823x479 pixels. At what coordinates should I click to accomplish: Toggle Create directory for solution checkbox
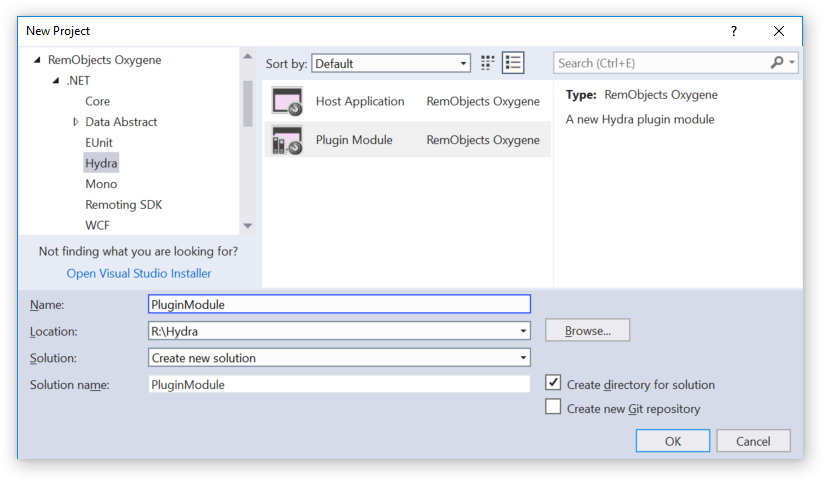pyautogui.click(x=553, y=382)
